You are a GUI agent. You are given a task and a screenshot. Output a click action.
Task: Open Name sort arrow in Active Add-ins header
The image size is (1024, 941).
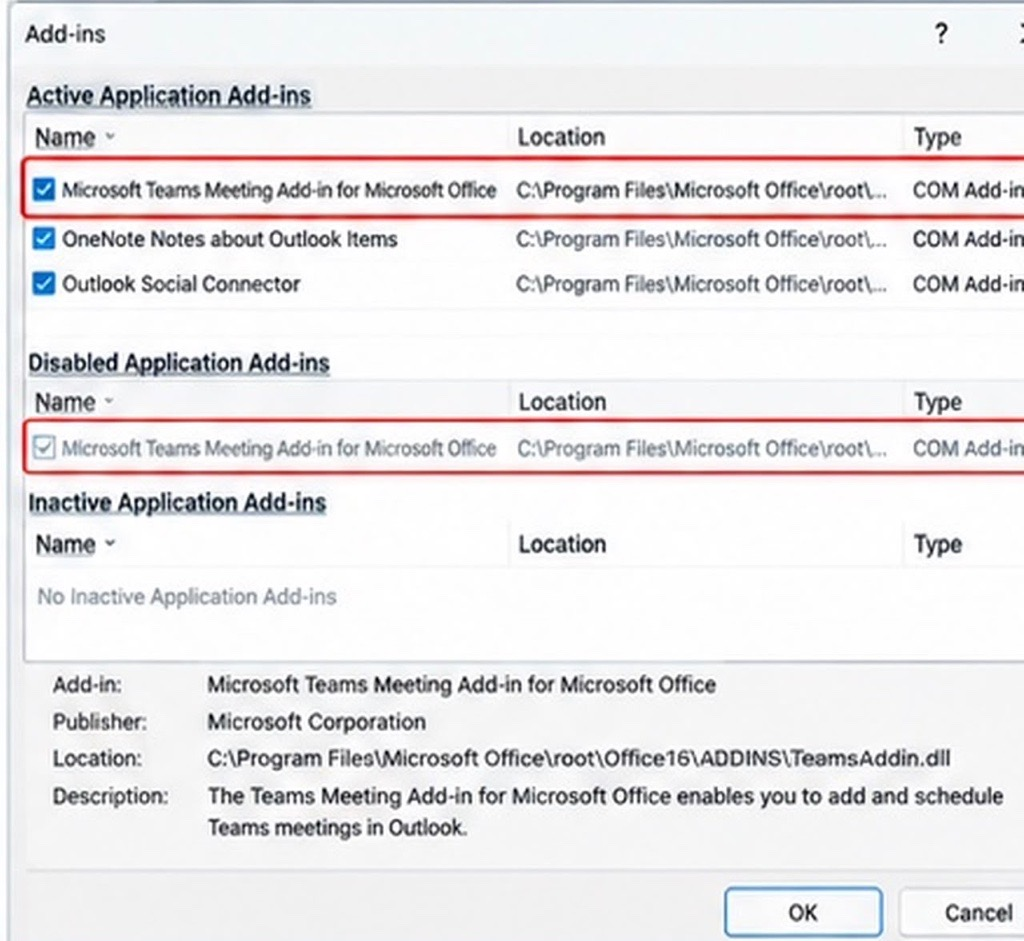pos(110,136)
